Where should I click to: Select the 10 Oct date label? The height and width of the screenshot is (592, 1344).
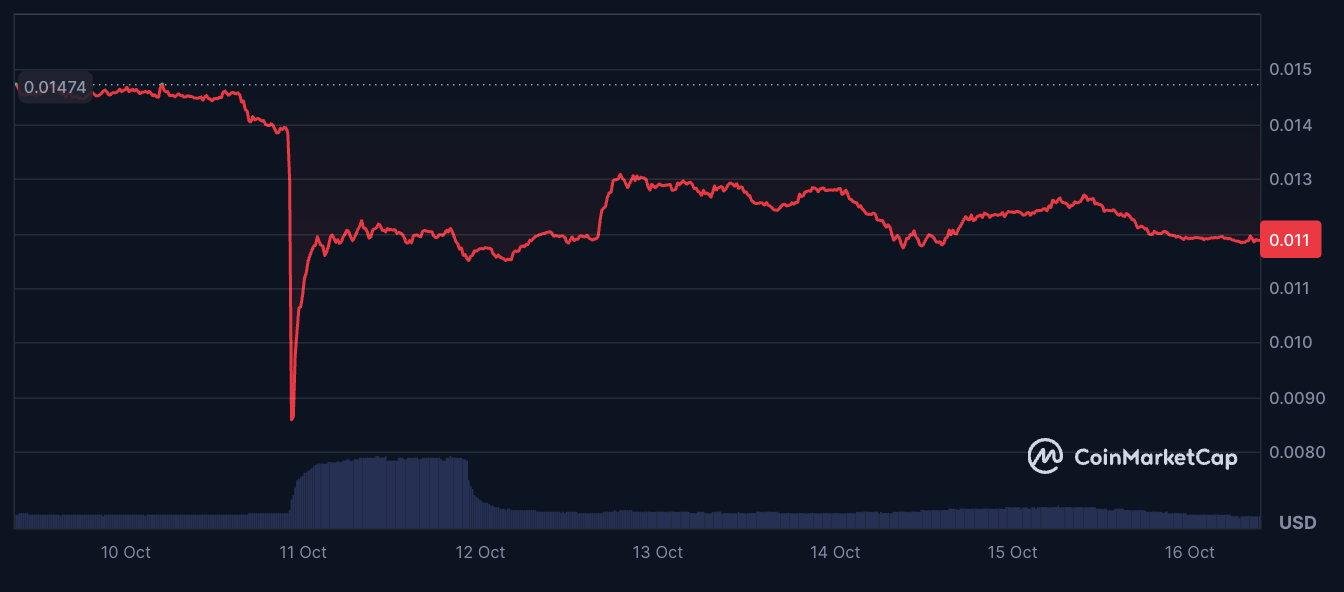coord(125,552)
